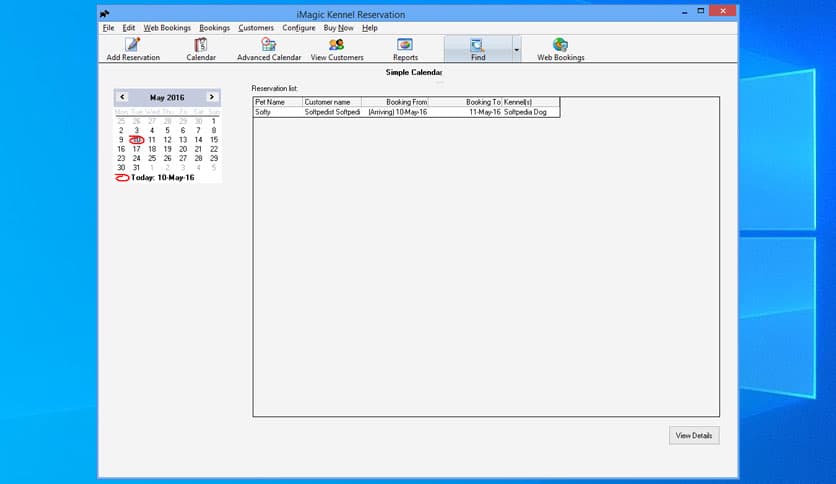The height and width of the screenshot is (484, 836).
Task: Select the Softy reservation row
Action: [x=406, y=112]
